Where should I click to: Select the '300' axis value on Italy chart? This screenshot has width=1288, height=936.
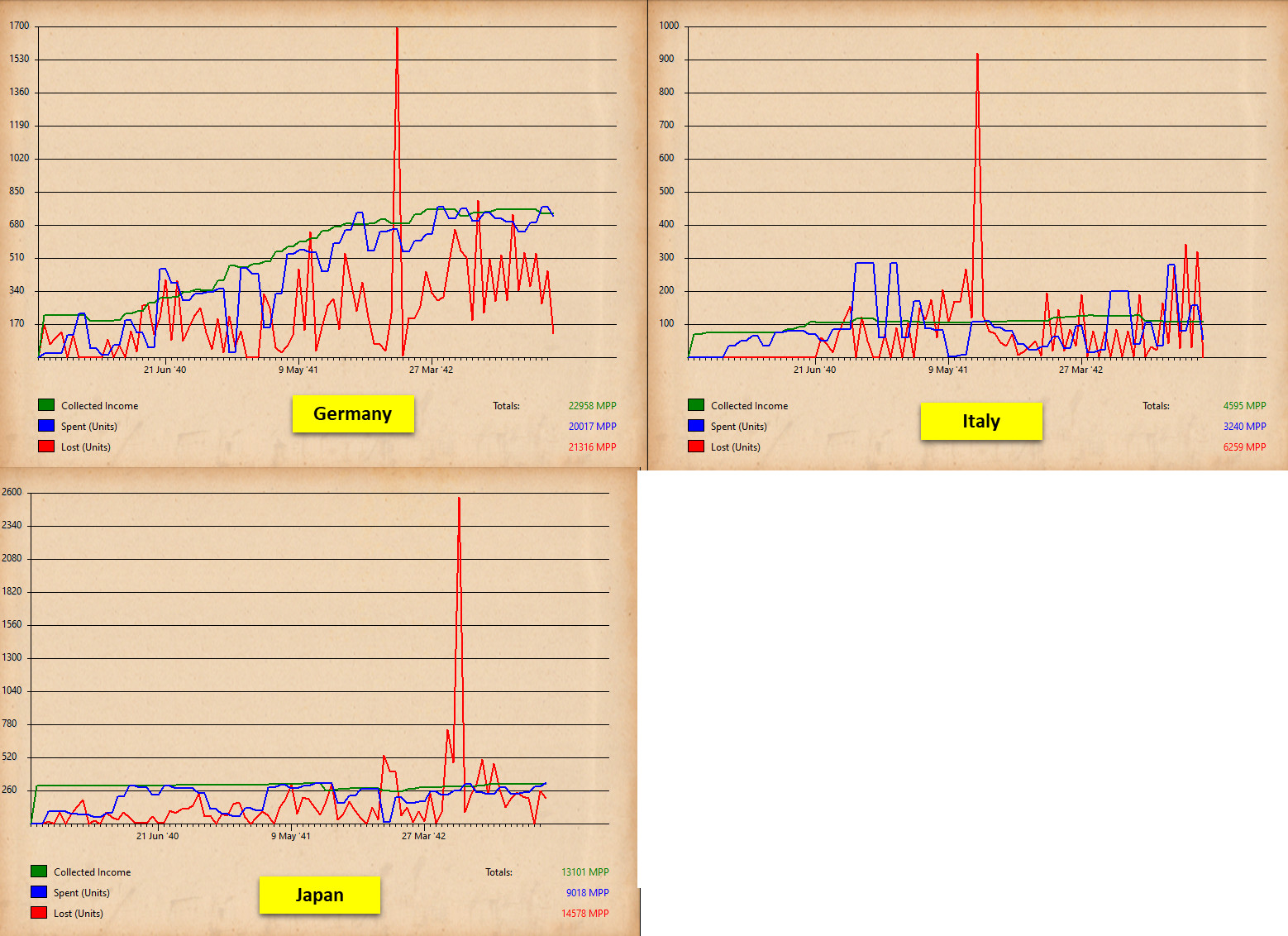point(666,257)
